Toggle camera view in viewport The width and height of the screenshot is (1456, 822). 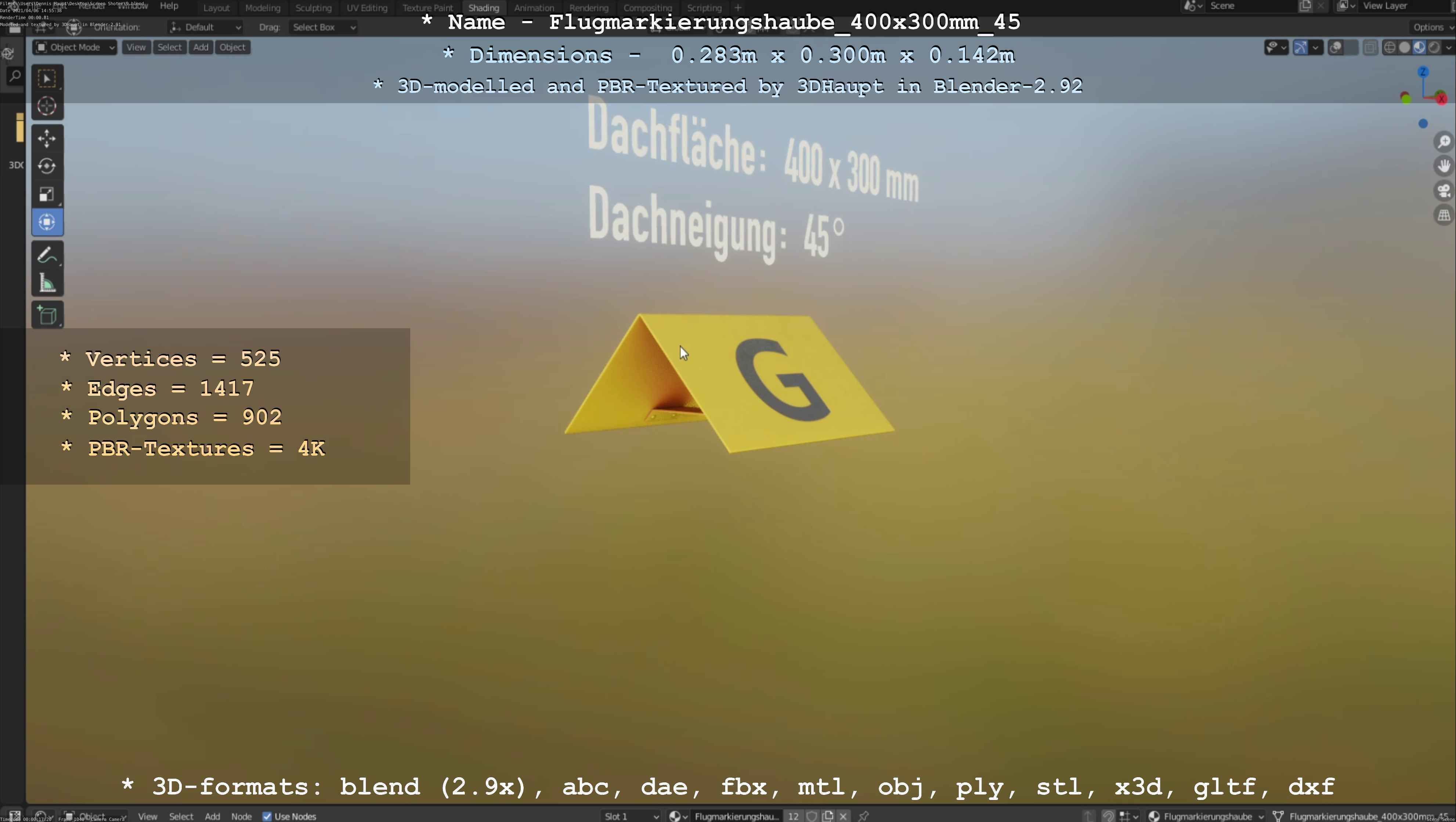(1444, 191)
